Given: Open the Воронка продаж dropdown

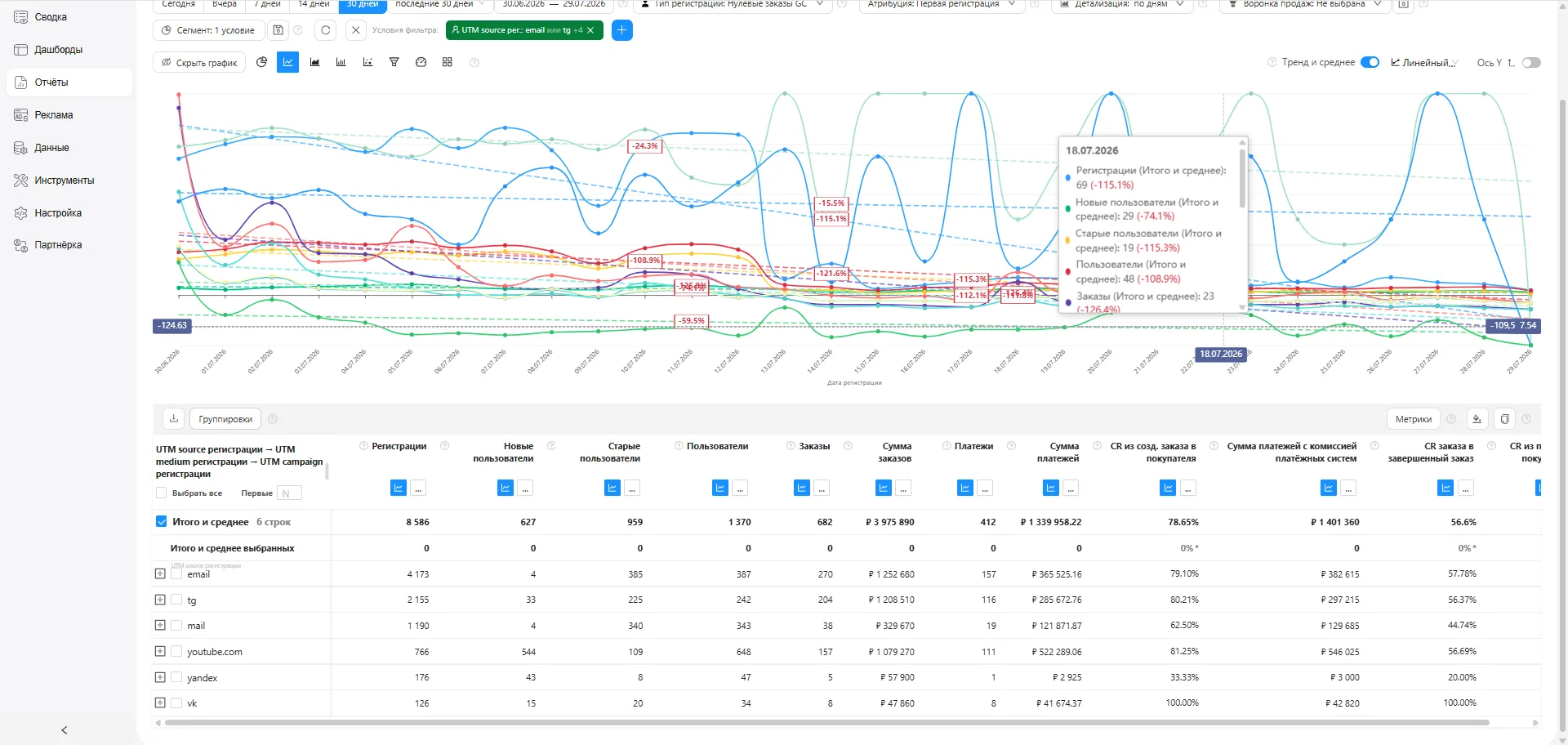Looking at the screenshot, I should (1304, 4).
